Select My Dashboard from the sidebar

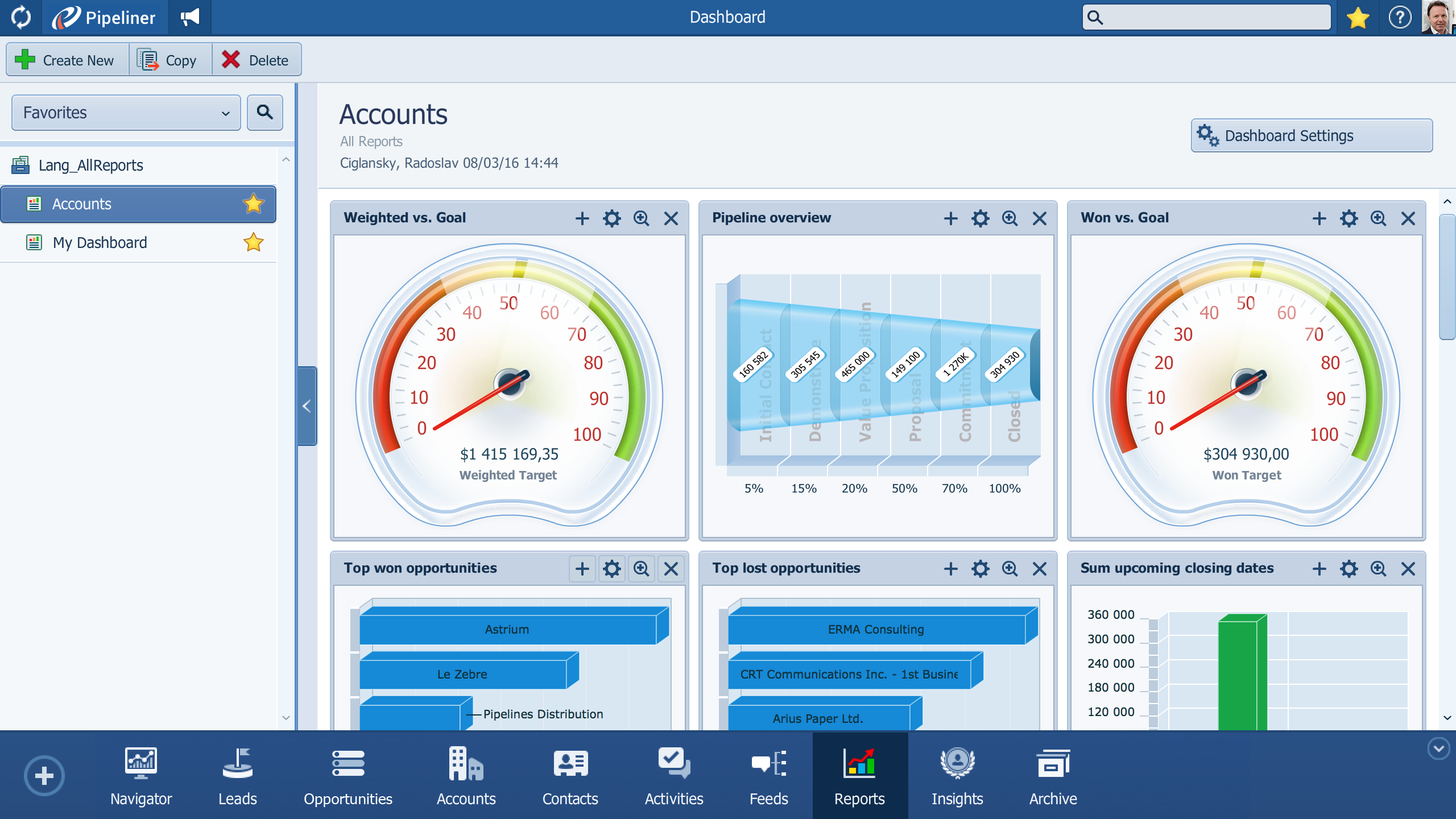100,242
